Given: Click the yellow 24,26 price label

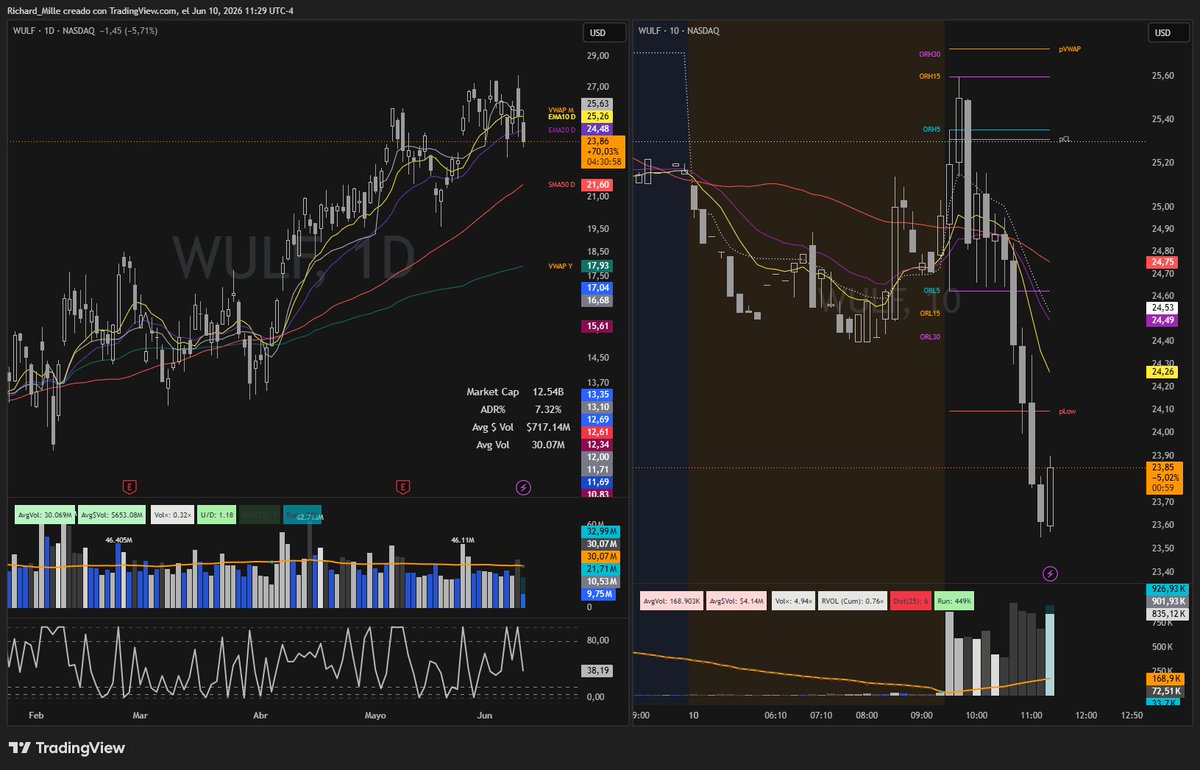Looking at the screenshot, I should click(x=1162, y=372).
